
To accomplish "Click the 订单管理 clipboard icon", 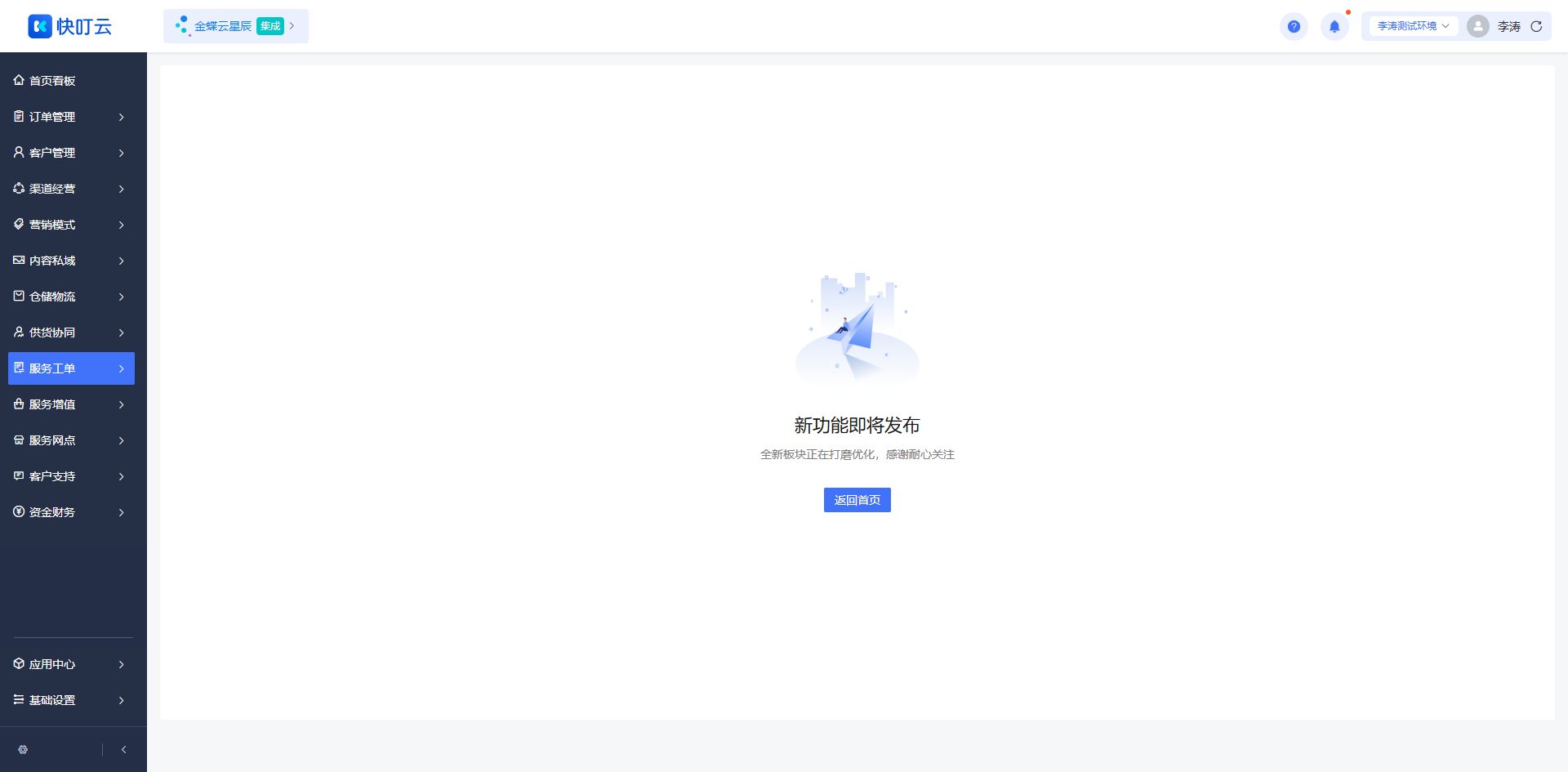I will (19, 116).
